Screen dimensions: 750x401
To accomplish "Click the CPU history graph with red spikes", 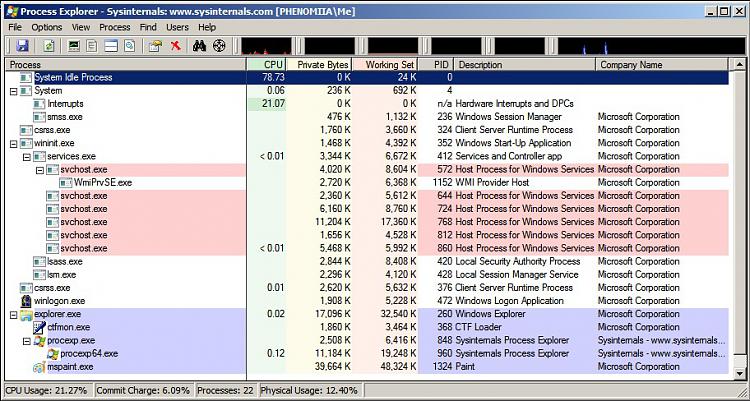I will pyautogui.click(x=266, y=46).
